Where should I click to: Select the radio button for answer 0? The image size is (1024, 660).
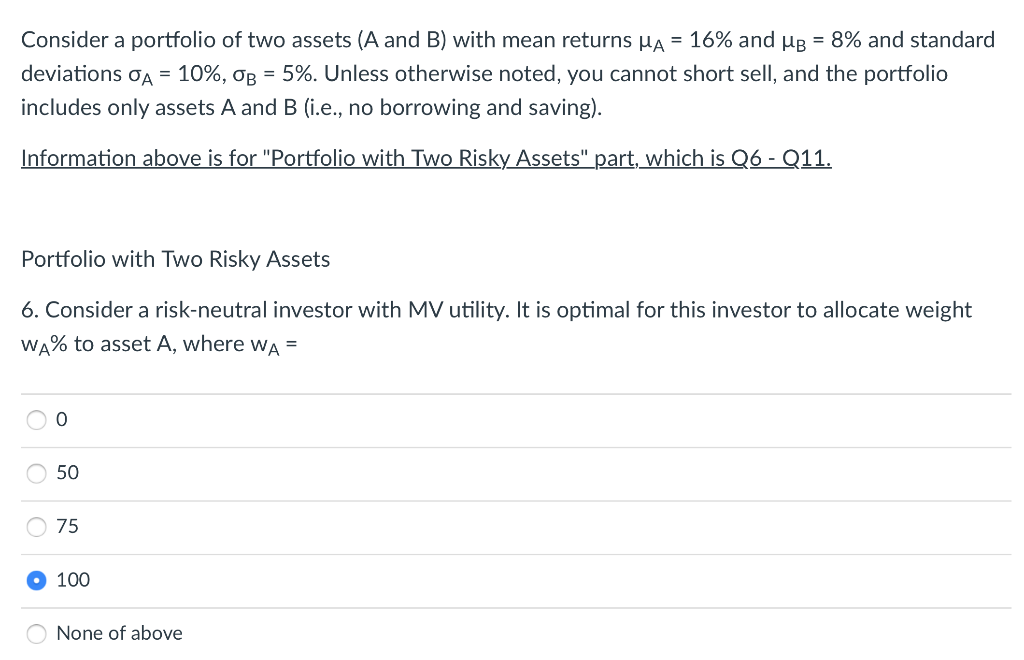click(x=37, y=421)
